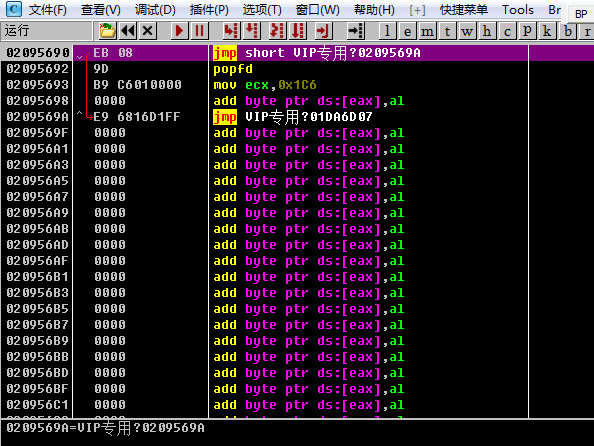Image resolution: width=594 pixels, height=446 pixels.
Task: Open the 插件(P) menu
Action: 209,9
